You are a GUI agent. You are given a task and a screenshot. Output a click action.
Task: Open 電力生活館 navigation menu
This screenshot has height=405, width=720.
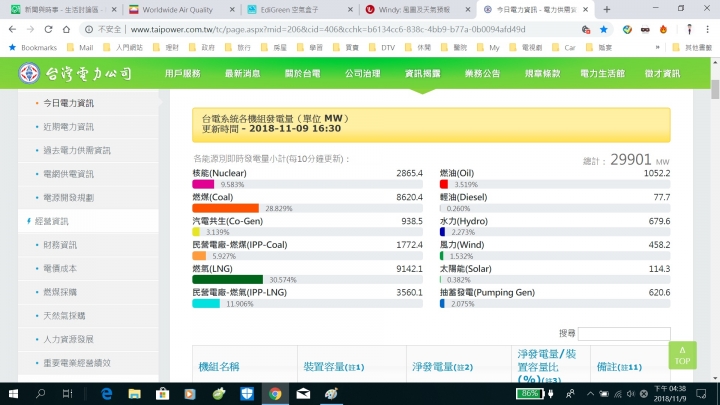pos(602,73)
